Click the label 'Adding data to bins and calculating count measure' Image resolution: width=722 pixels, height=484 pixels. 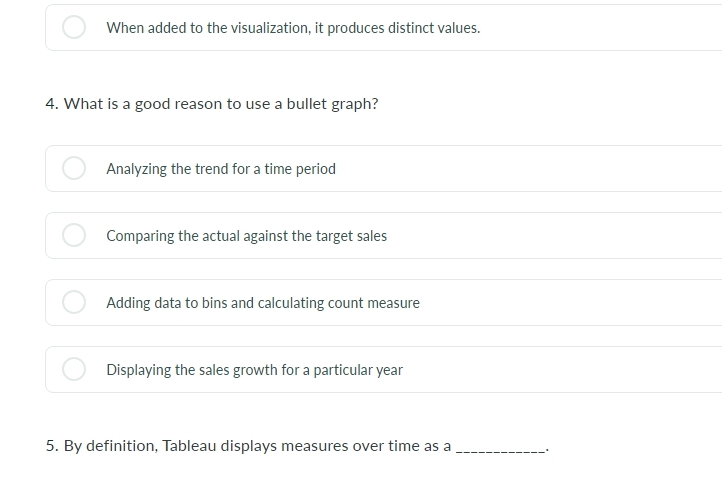[x=263, y=303]
